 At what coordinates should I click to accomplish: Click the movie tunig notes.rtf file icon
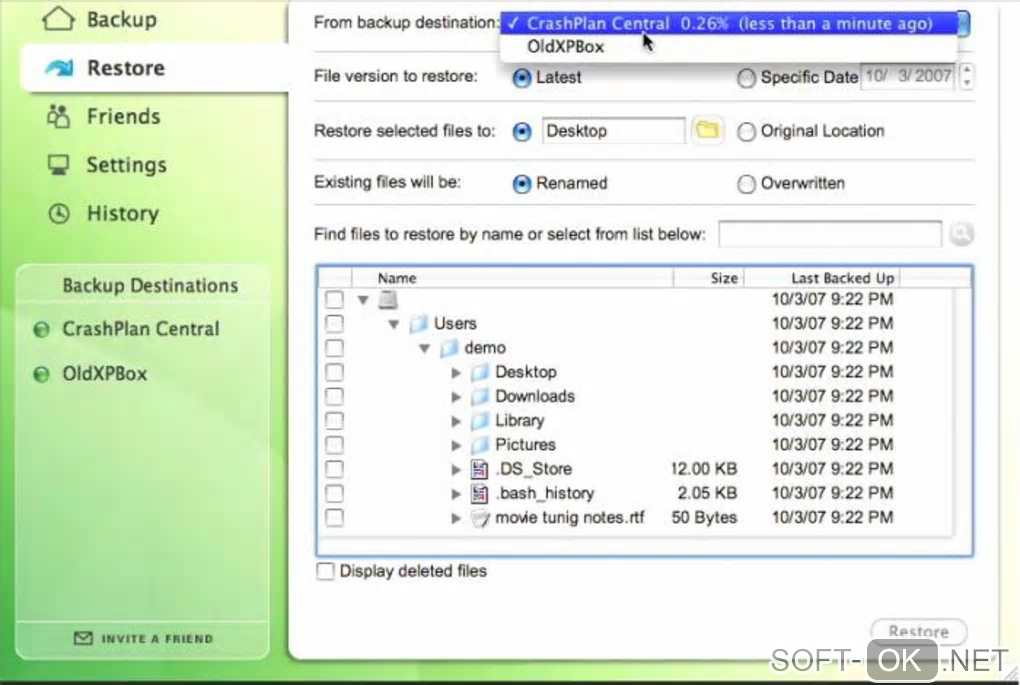click(x=480, y=518)
